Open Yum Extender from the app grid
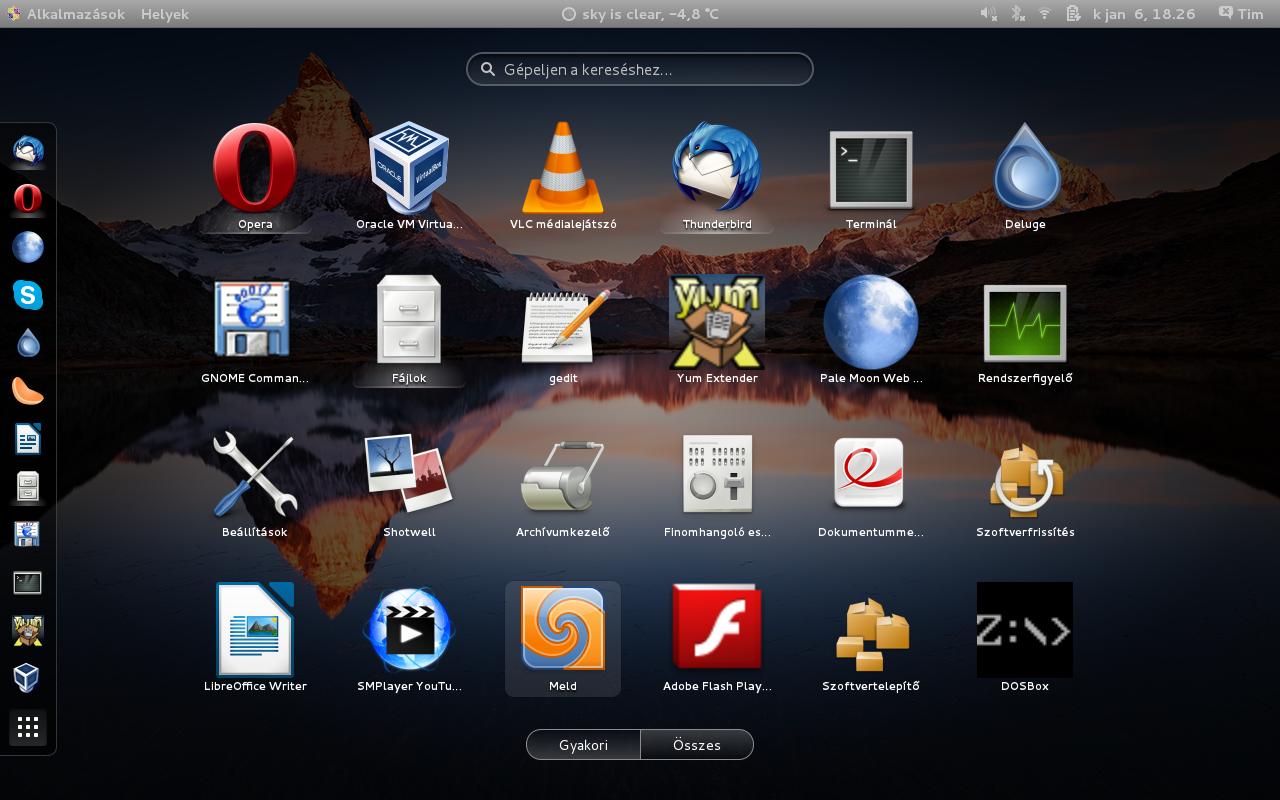 point(717,332)
